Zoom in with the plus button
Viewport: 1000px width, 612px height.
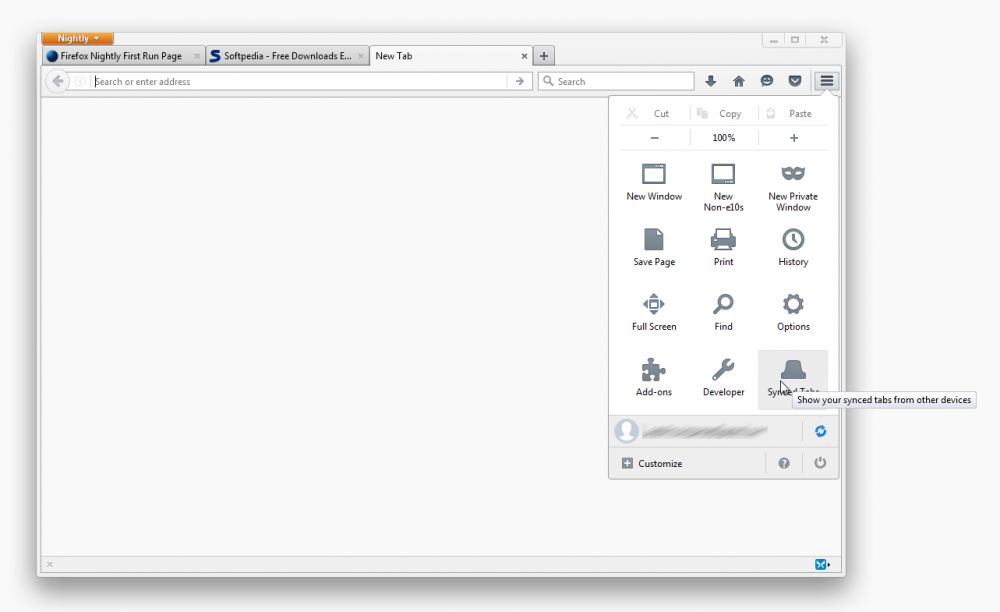(x=794, y=138)
